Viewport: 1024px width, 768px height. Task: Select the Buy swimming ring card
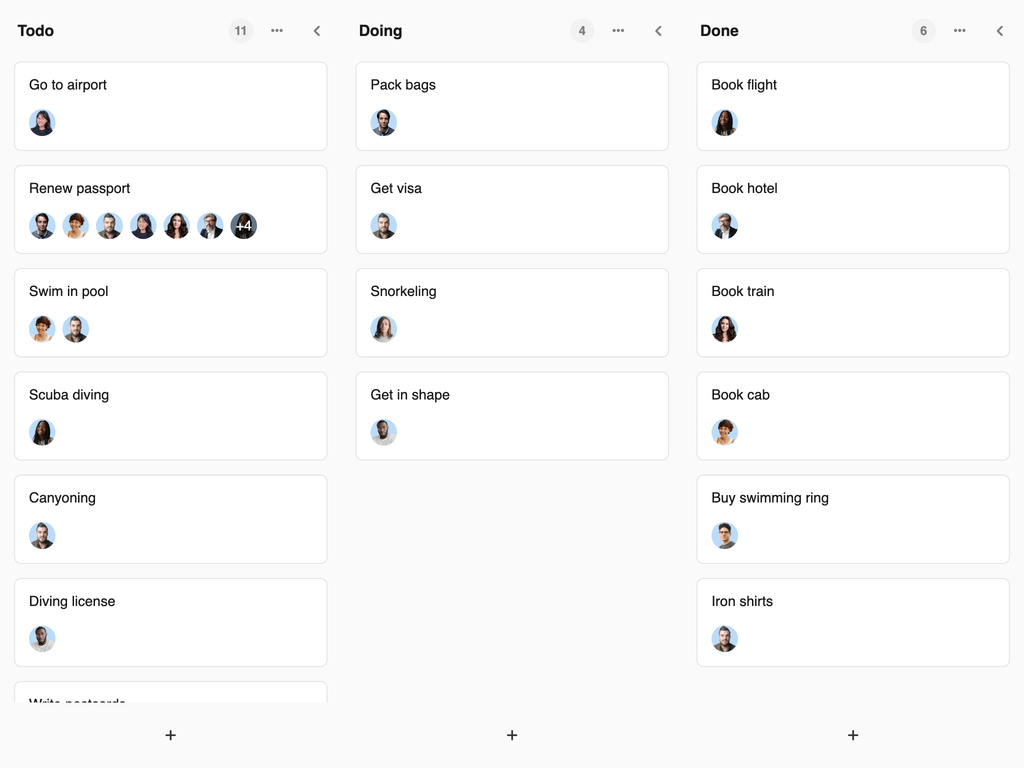click(x=853, y=499)
